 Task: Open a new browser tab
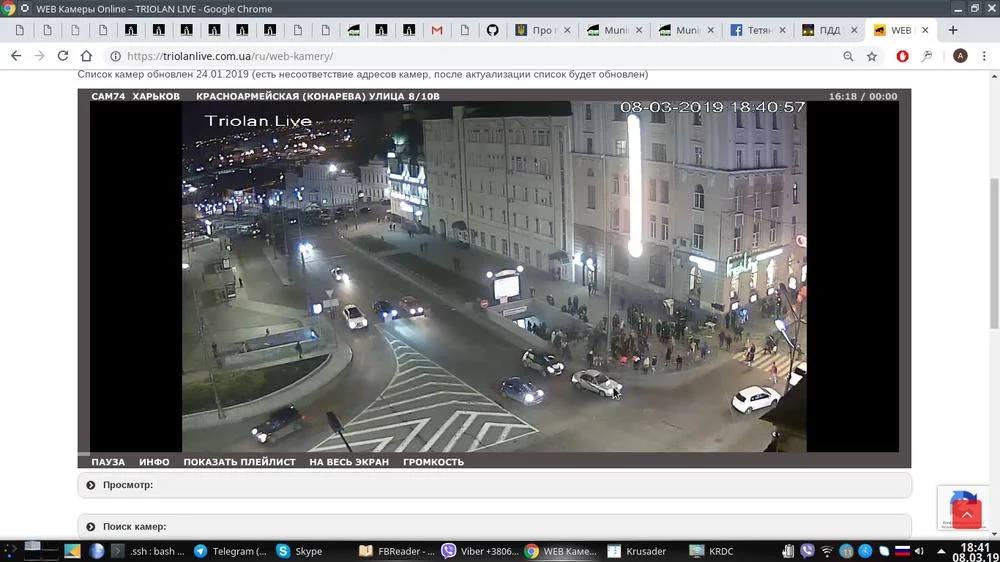pos(953,30)
